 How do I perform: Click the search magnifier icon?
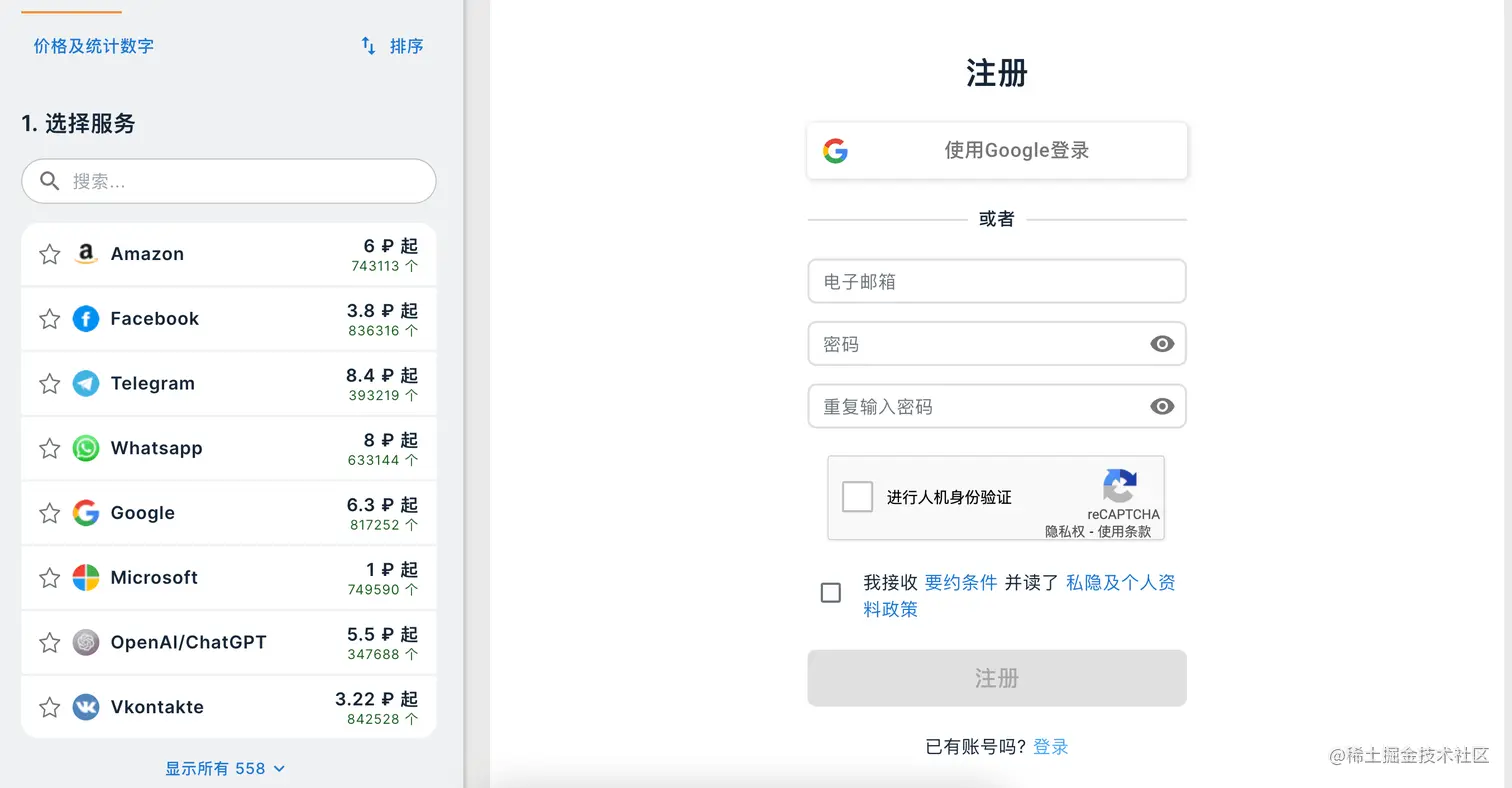[49, 181]
